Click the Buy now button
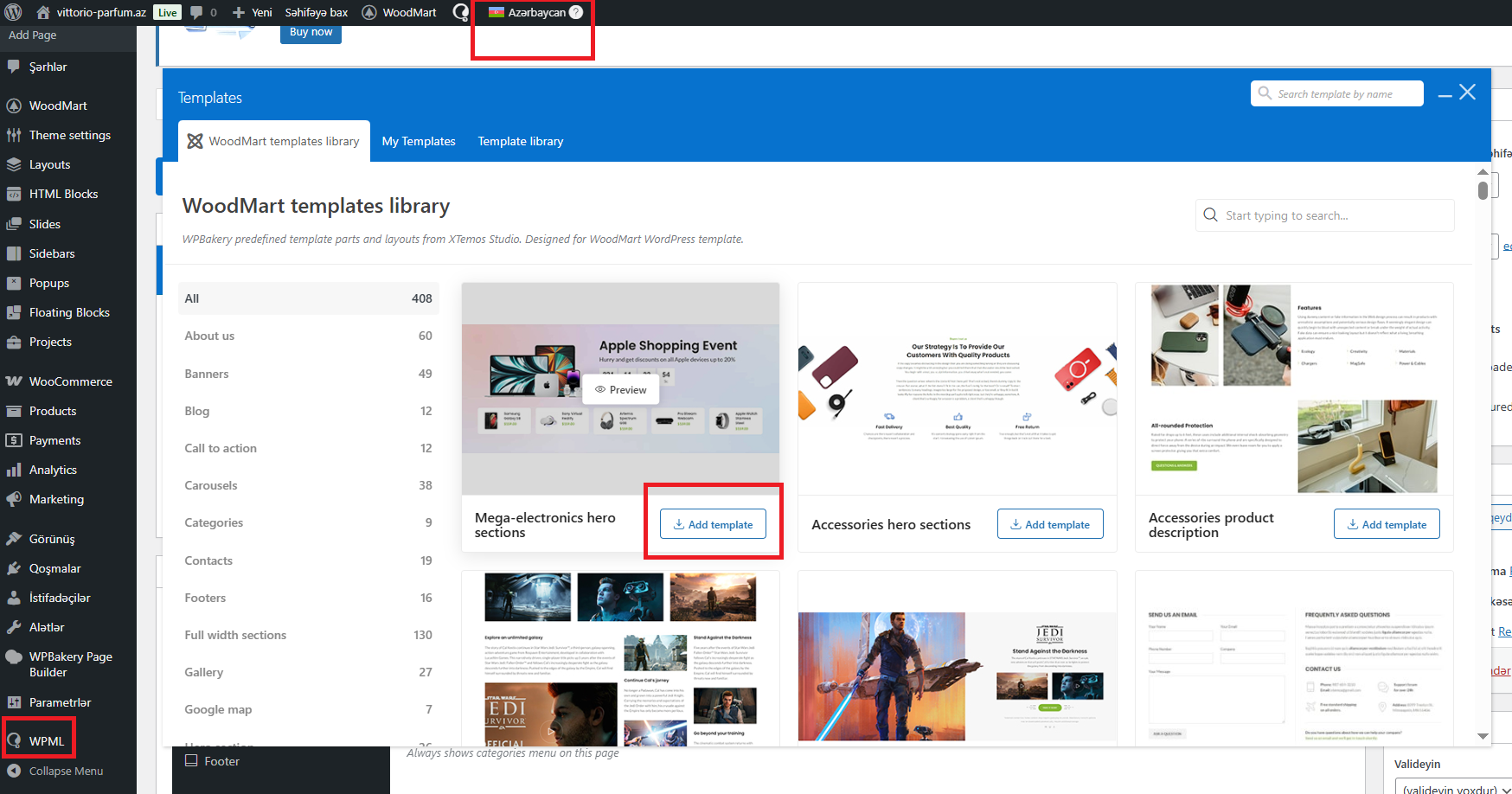The width and height of the screenshot is (1512, 794). (311, 33)
